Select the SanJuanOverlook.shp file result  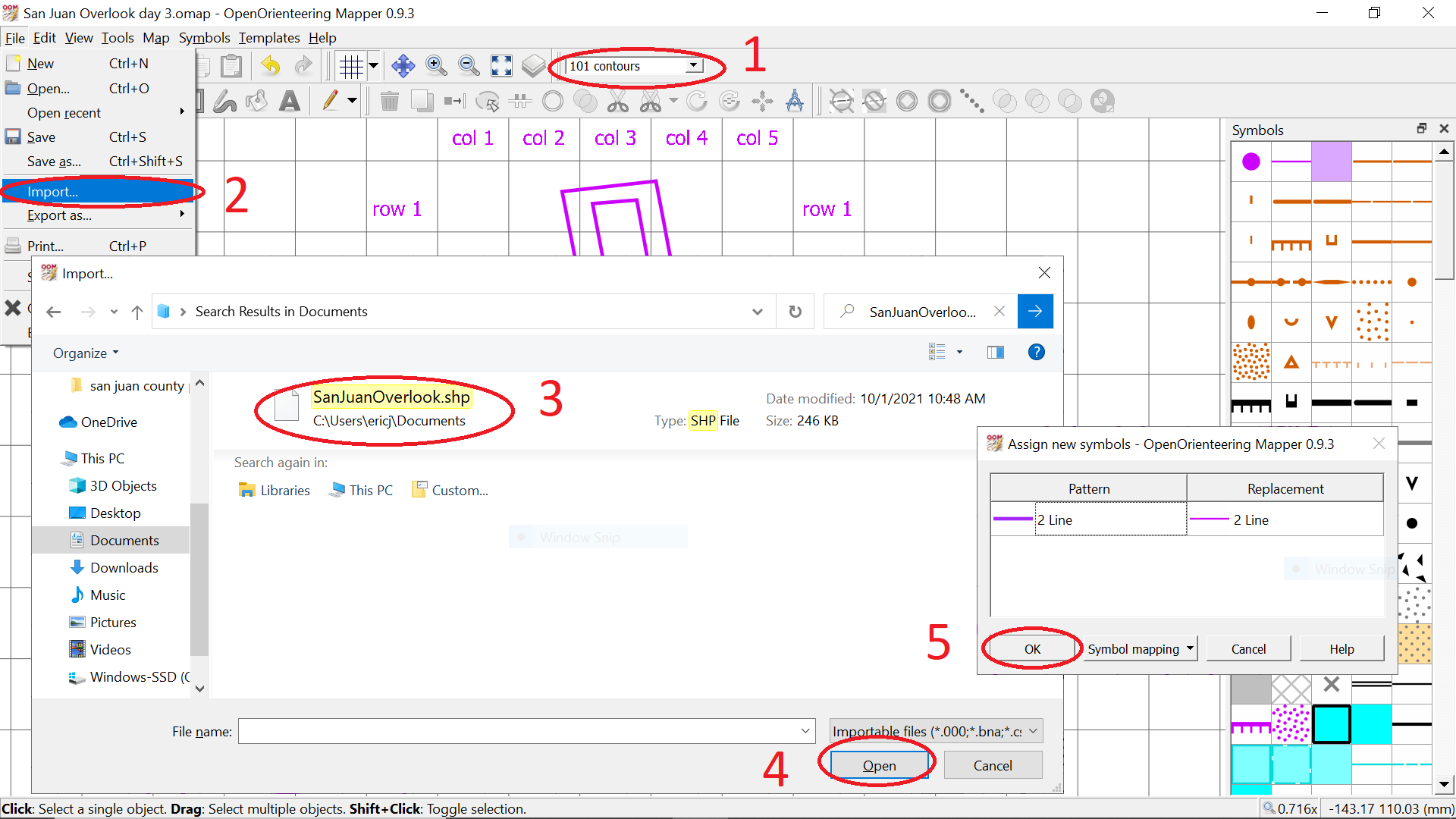click(x=391, y=397)
